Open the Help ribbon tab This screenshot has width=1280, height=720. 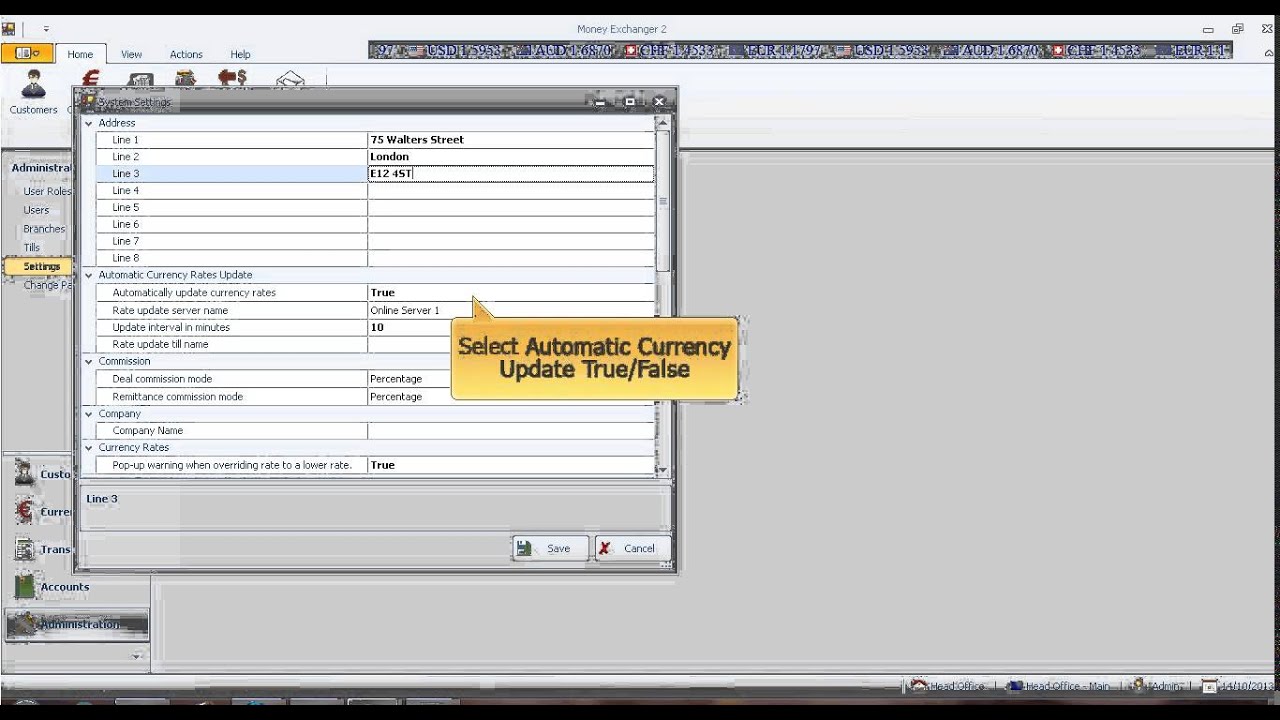[x=240, y=54]
